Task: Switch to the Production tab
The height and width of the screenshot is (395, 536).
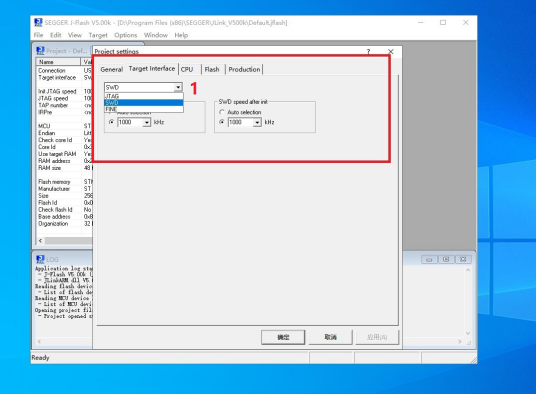Action: (244, 69)
